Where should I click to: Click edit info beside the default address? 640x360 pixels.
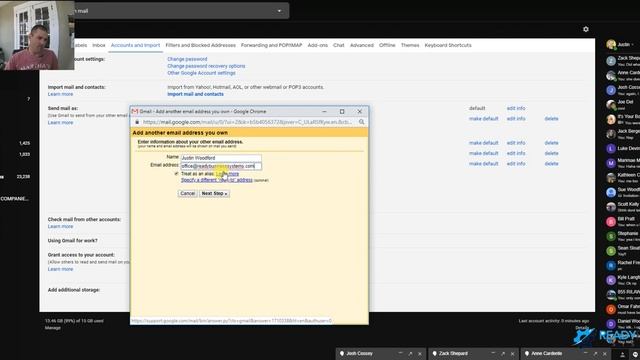coord(516,109)
